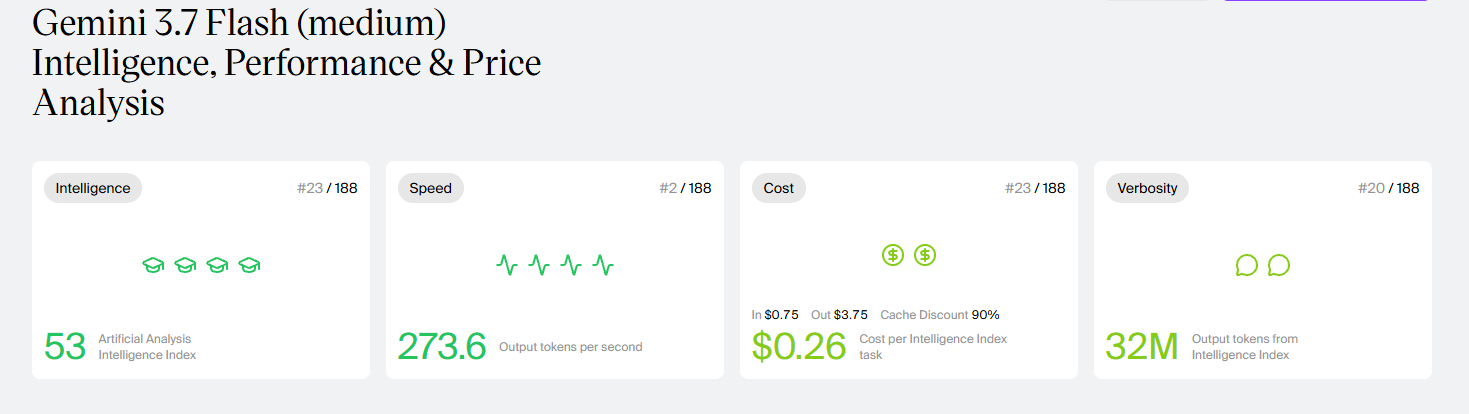This screenshot has height=414, width=1469.
Task: Click the first pulse waveform icon
Action: tap(507, 265)
